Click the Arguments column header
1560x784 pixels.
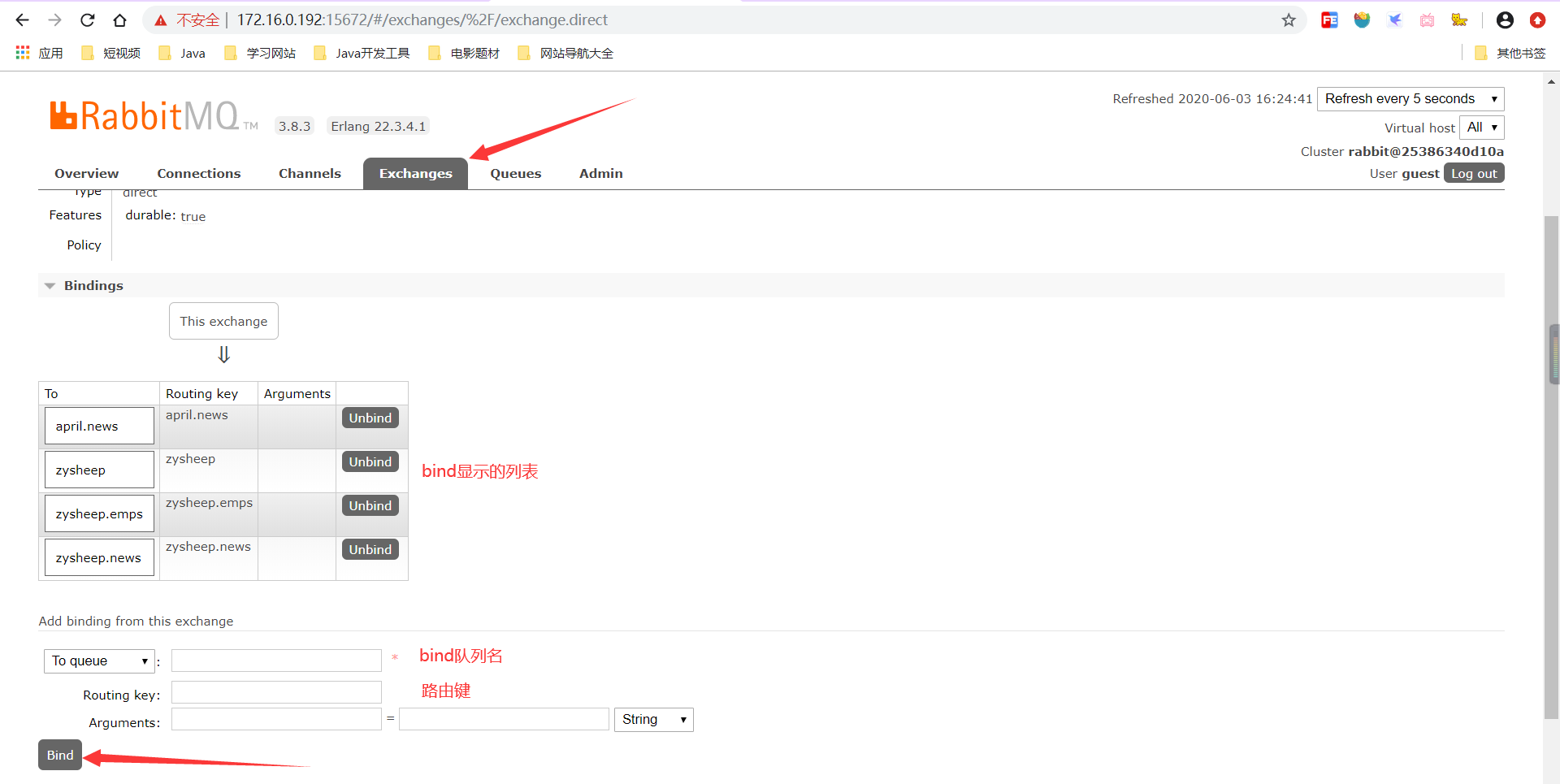pyautogui.click(x=297, y=394)
